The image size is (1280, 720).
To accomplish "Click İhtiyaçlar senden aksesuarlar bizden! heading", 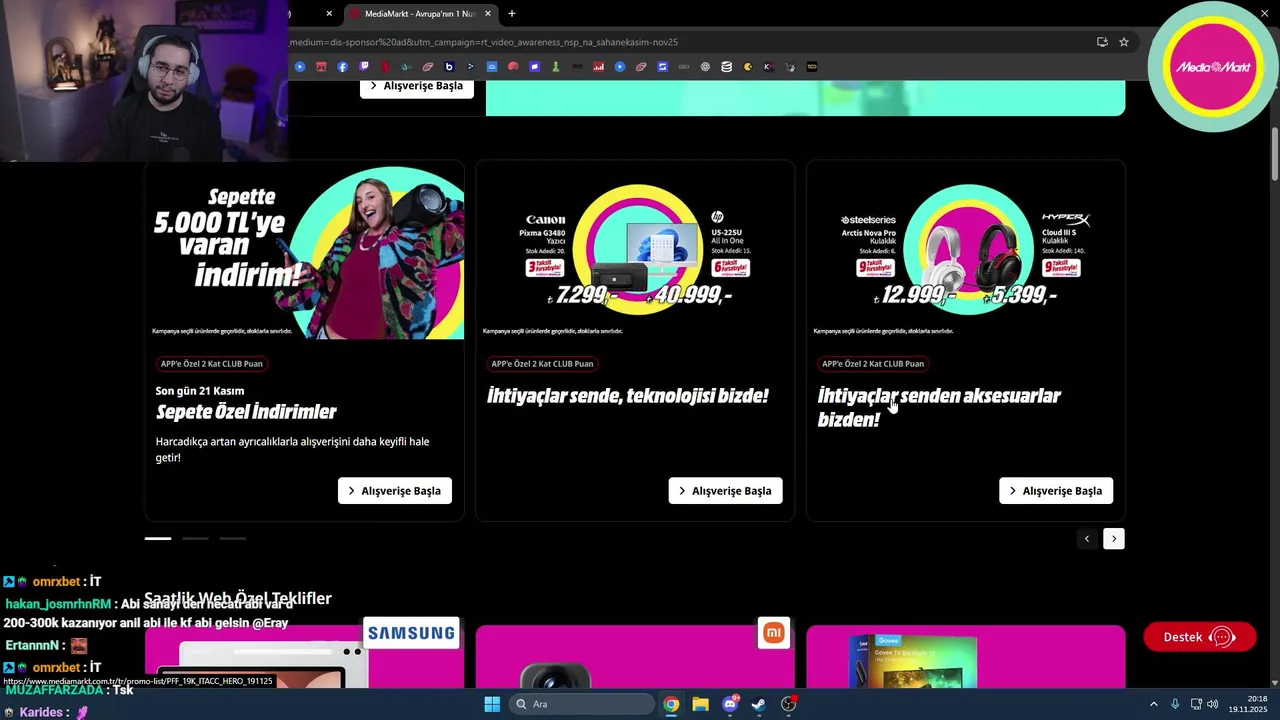I will click(939, 407).
